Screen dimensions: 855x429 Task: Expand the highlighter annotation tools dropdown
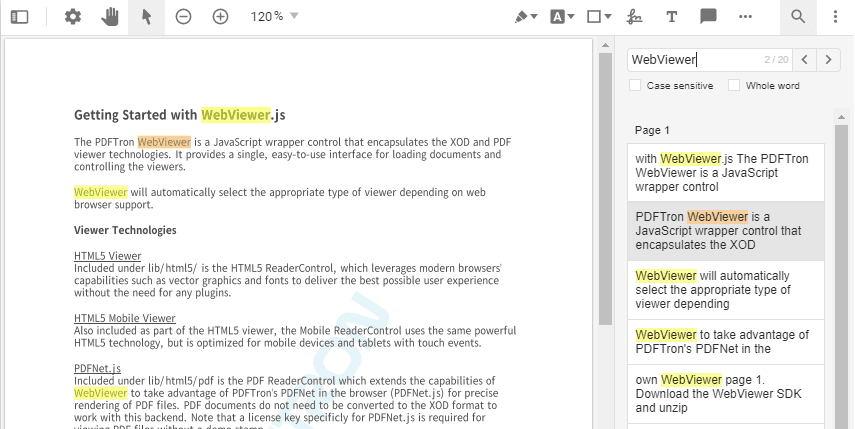(526, 17)
